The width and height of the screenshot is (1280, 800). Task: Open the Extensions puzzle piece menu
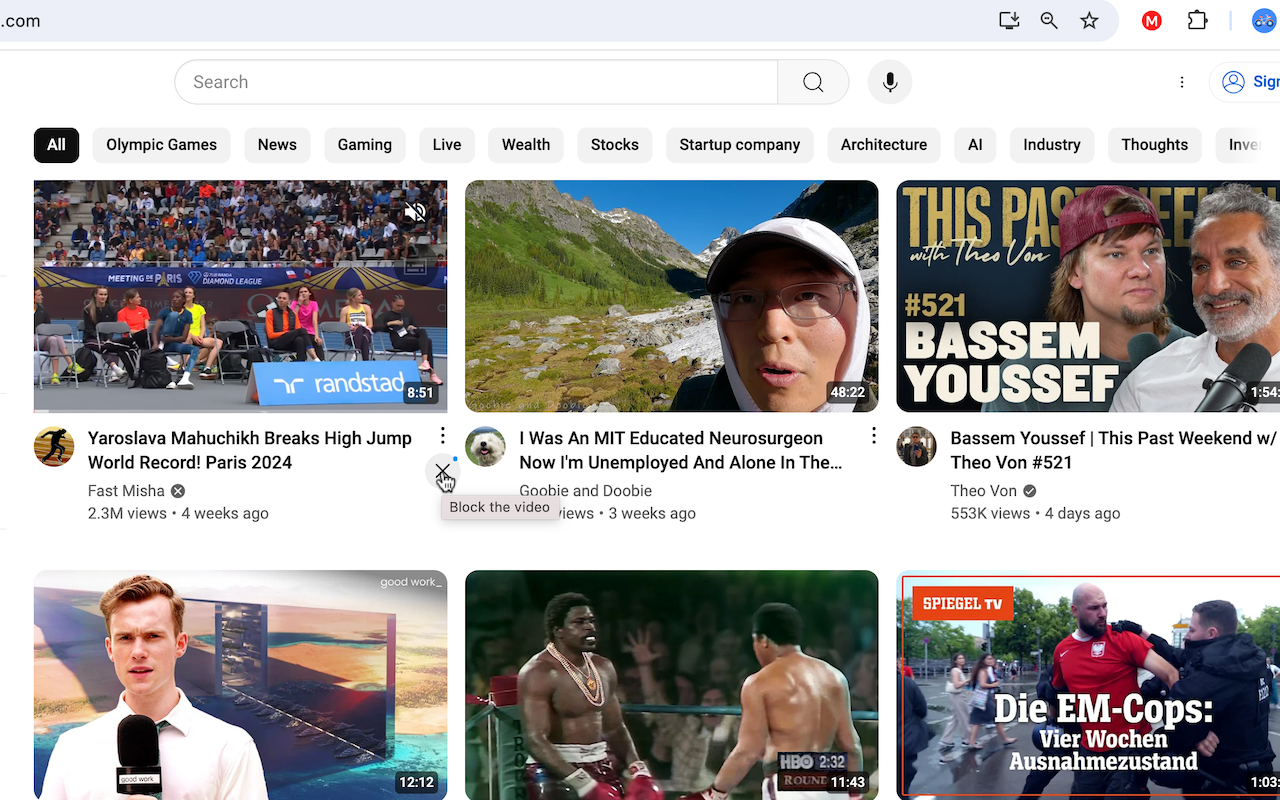1197,21
